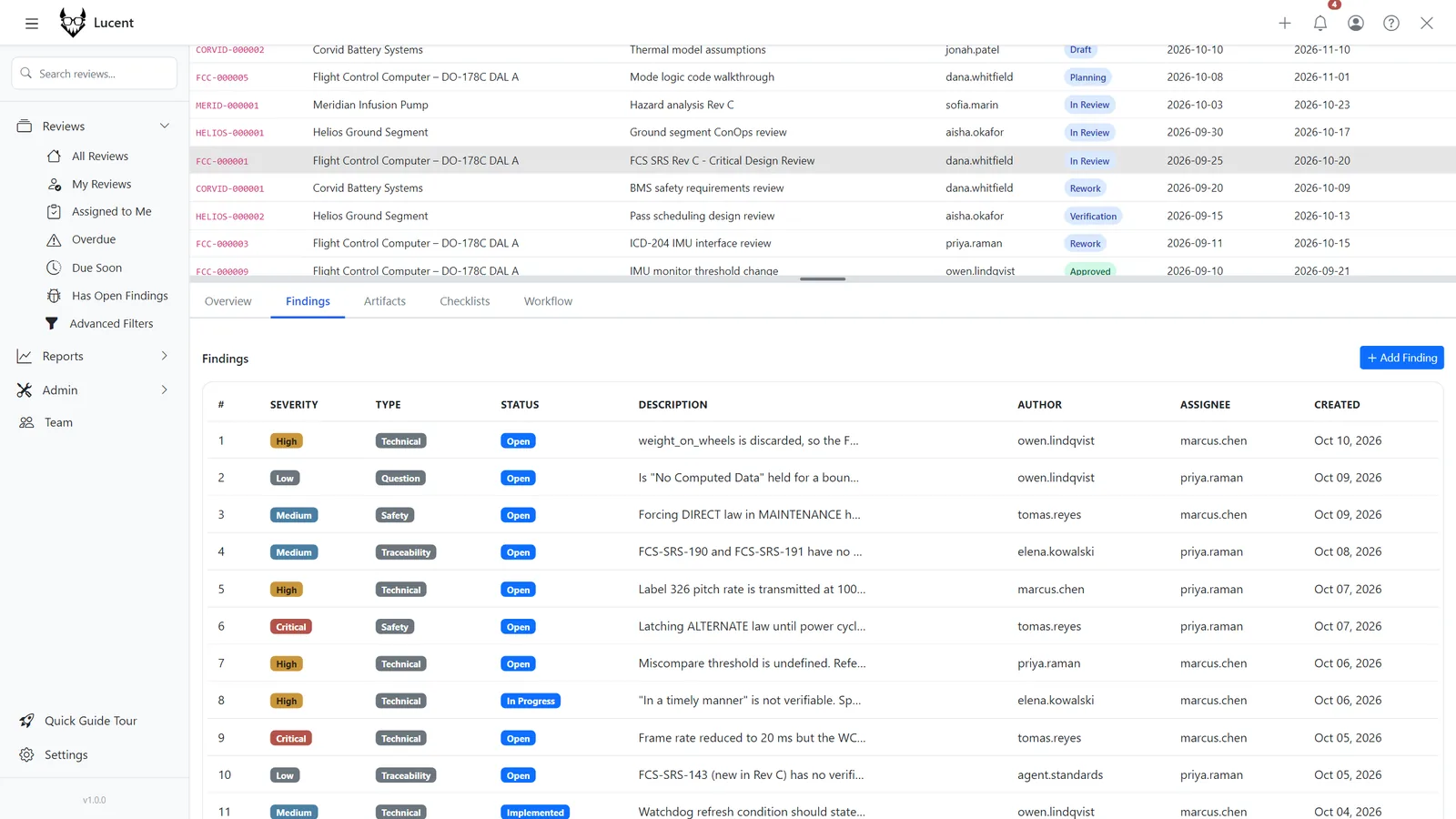The image size is (1456, 819).
Task: Click the All Reviews home icon
Action: 55,157
